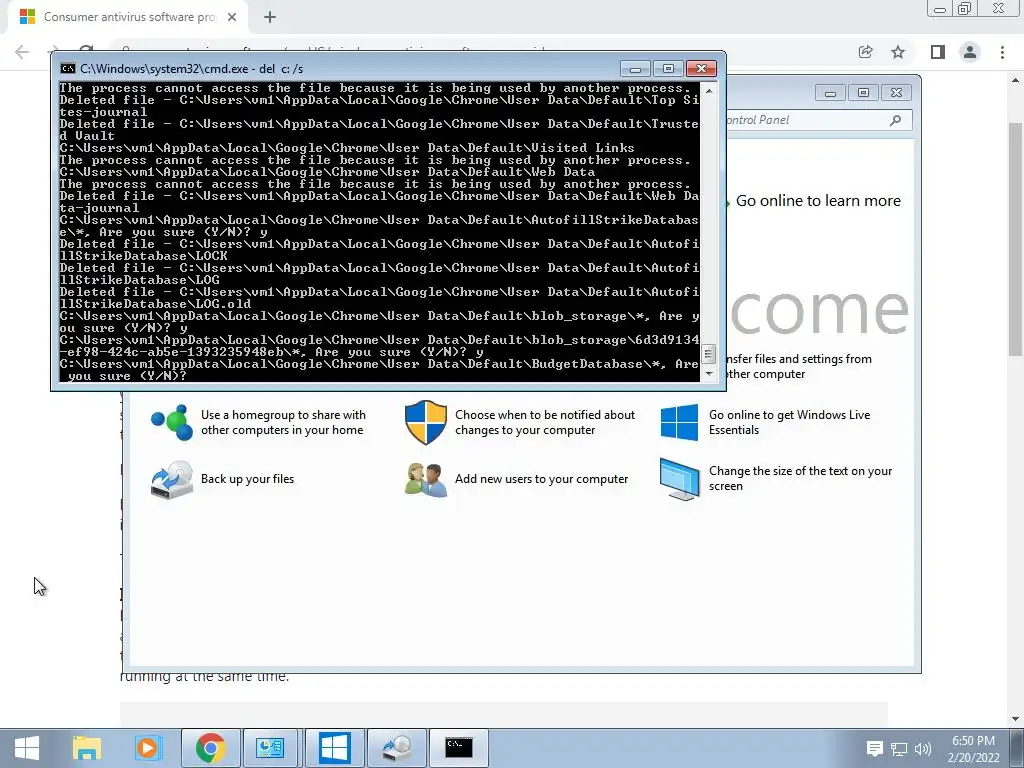This screenshot has height=768, width=1024.
Task: Click the 'Visited Links' path line in cmd
Action: pos(347,148)
